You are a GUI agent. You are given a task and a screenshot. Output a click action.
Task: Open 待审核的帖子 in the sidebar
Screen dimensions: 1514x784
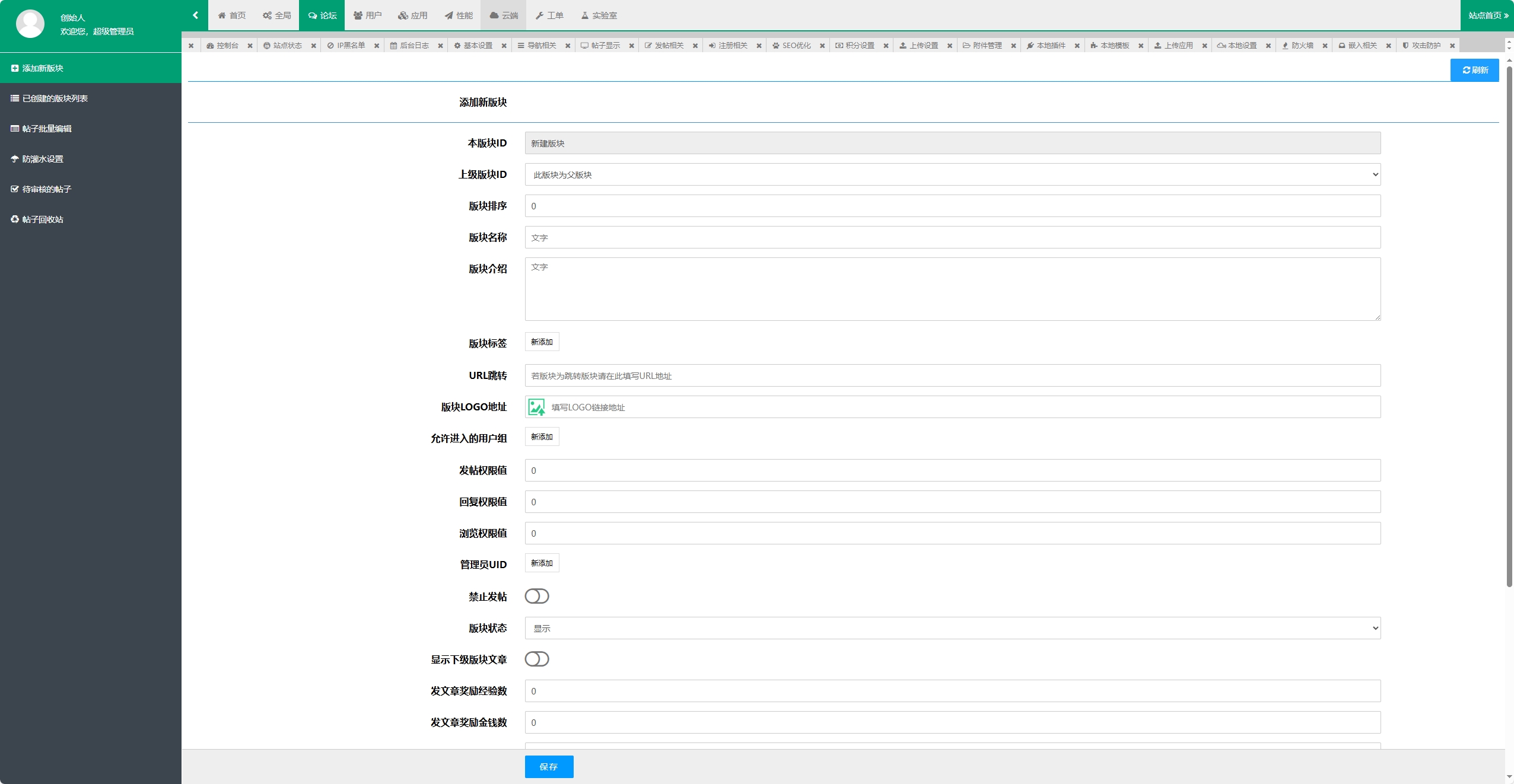pos(91,189)
